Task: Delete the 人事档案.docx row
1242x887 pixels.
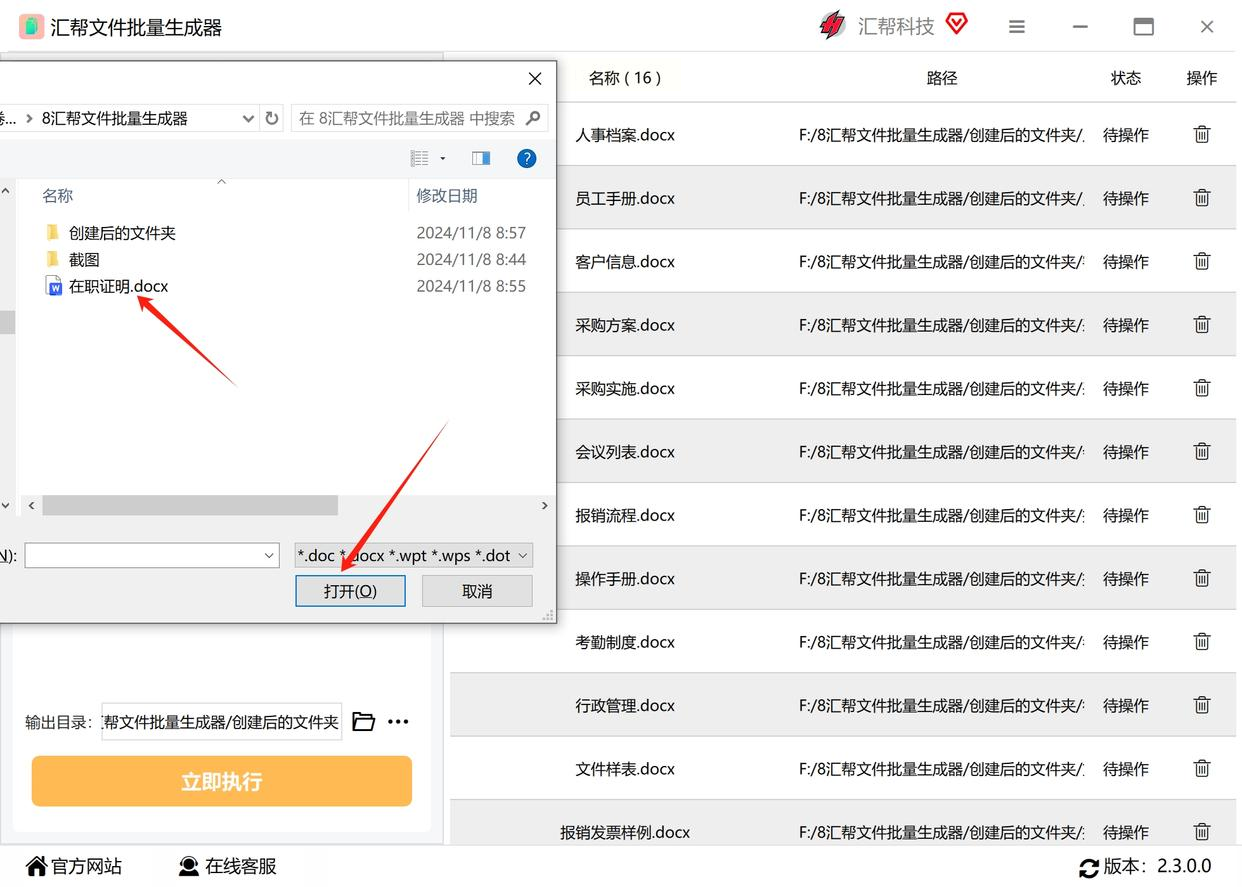Action: 1202,134
